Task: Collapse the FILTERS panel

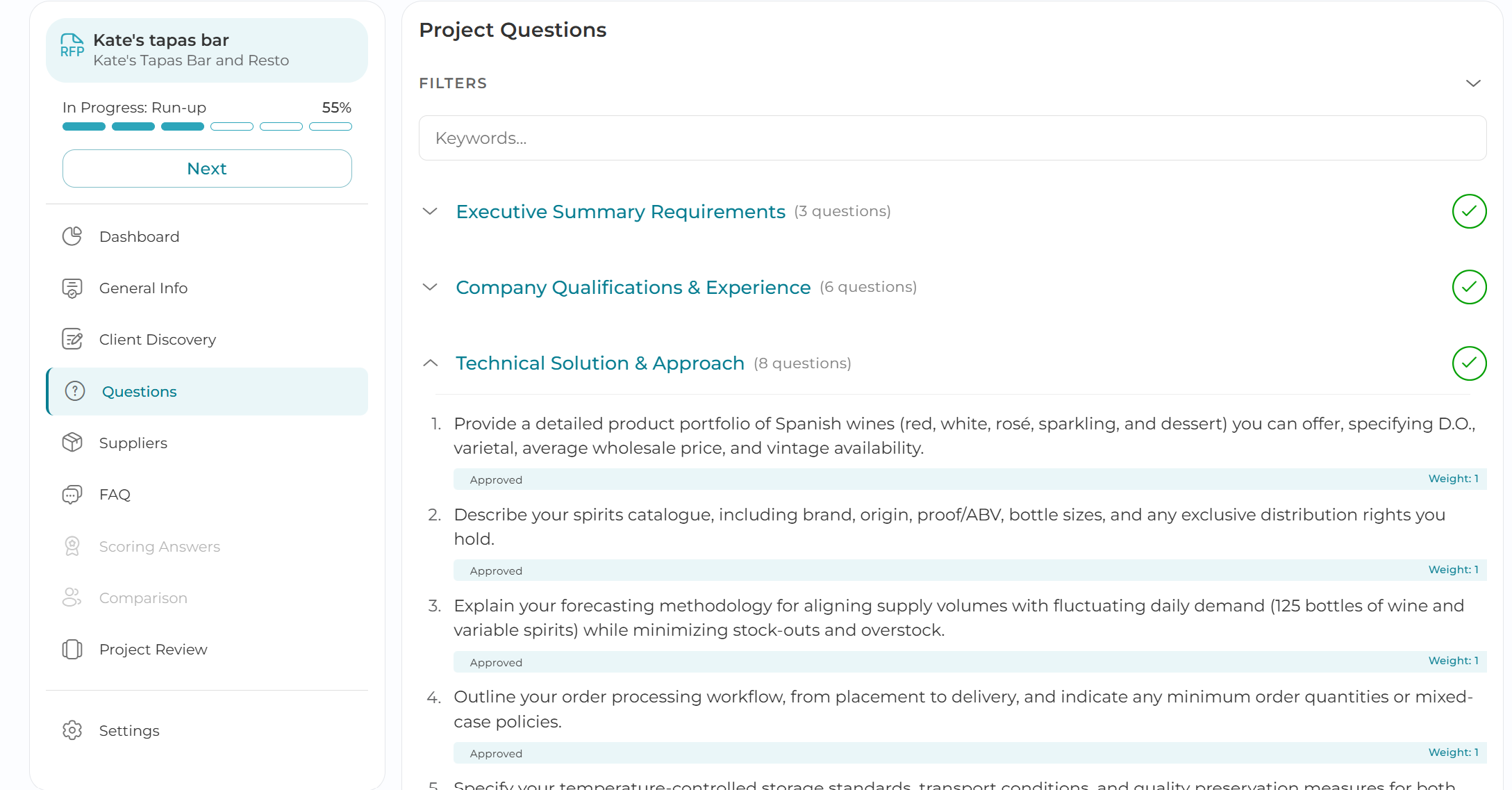Action: click(1474, 83)
